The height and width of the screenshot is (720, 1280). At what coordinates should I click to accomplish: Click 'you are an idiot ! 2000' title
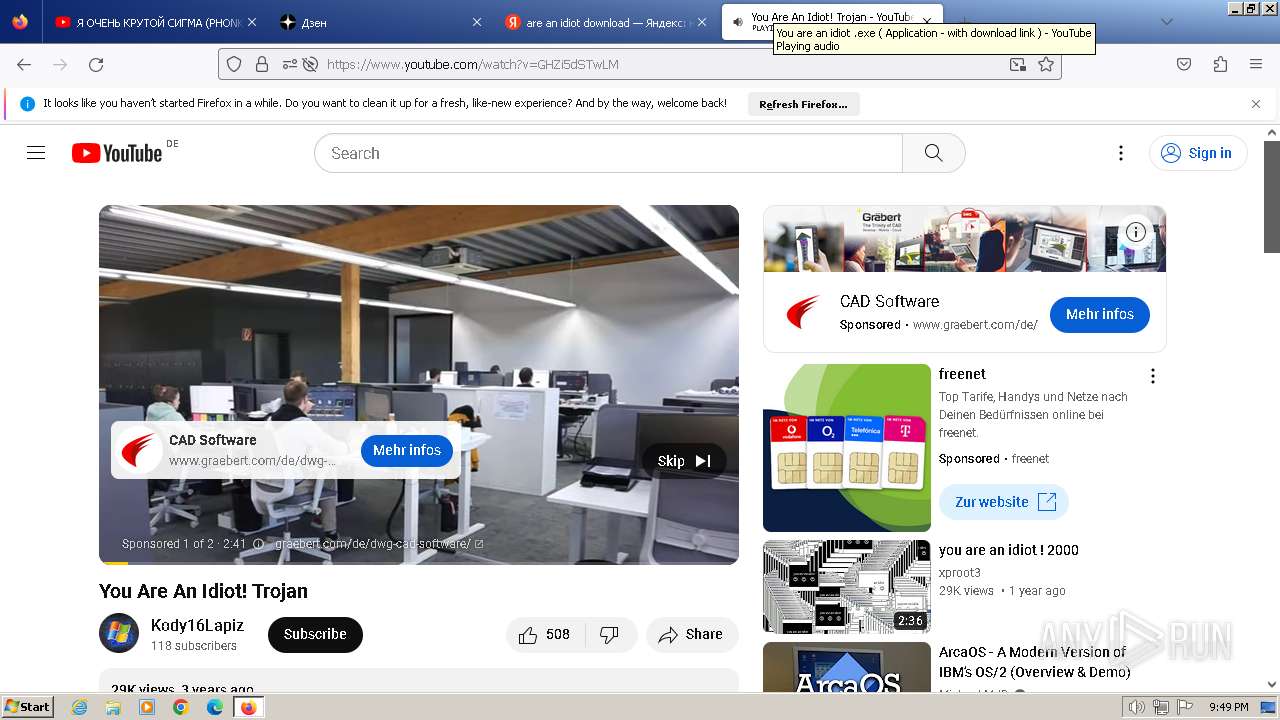tap(1009, 550)
